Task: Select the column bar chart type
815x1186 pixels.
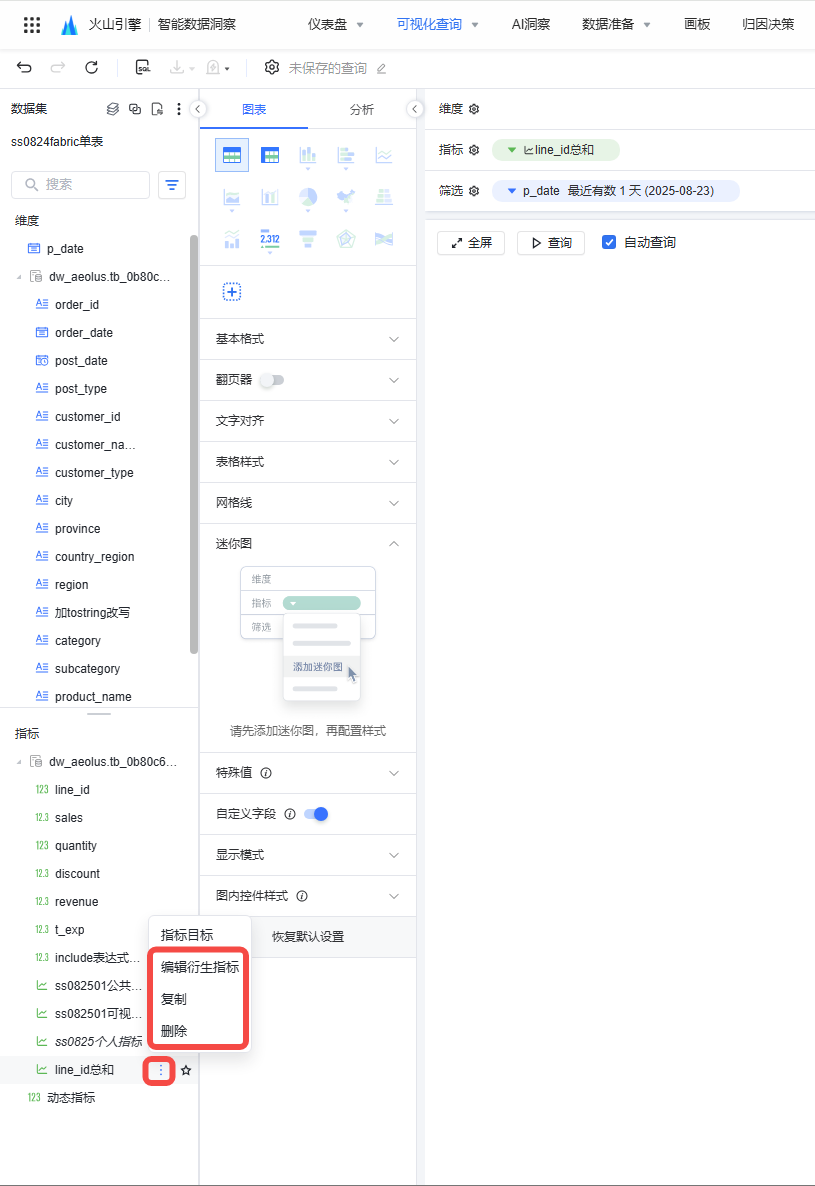Action: pos(308,156)
